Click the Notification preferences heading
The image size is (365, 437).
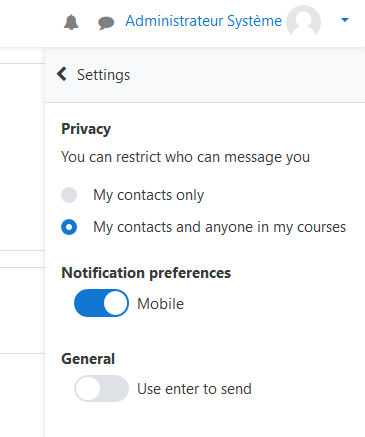click(146, 273)
